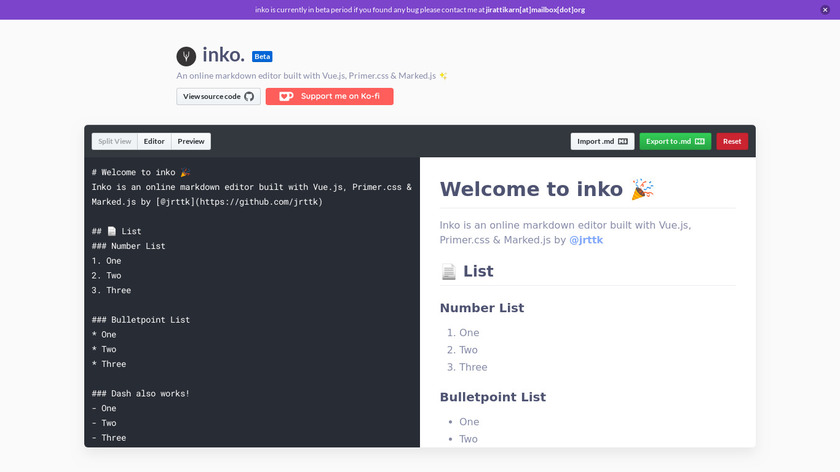Open View source code on GitHub
This screenshot has width=840, height=472.
[219, 96]
